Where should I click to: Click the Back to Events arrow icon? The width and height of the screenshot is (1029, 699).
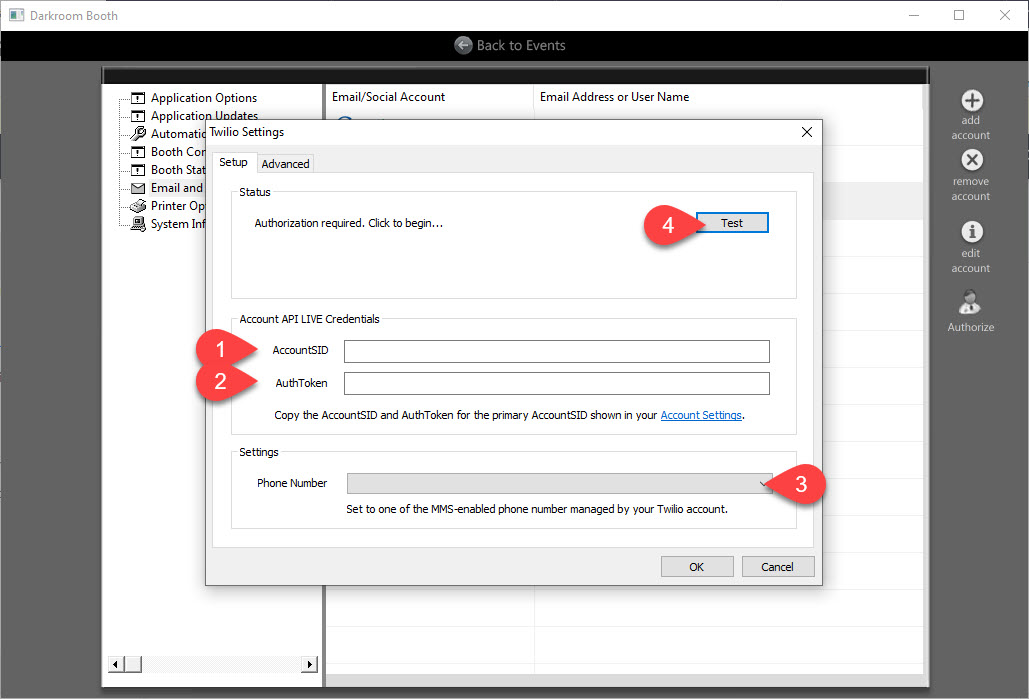[x=463, y=45]
